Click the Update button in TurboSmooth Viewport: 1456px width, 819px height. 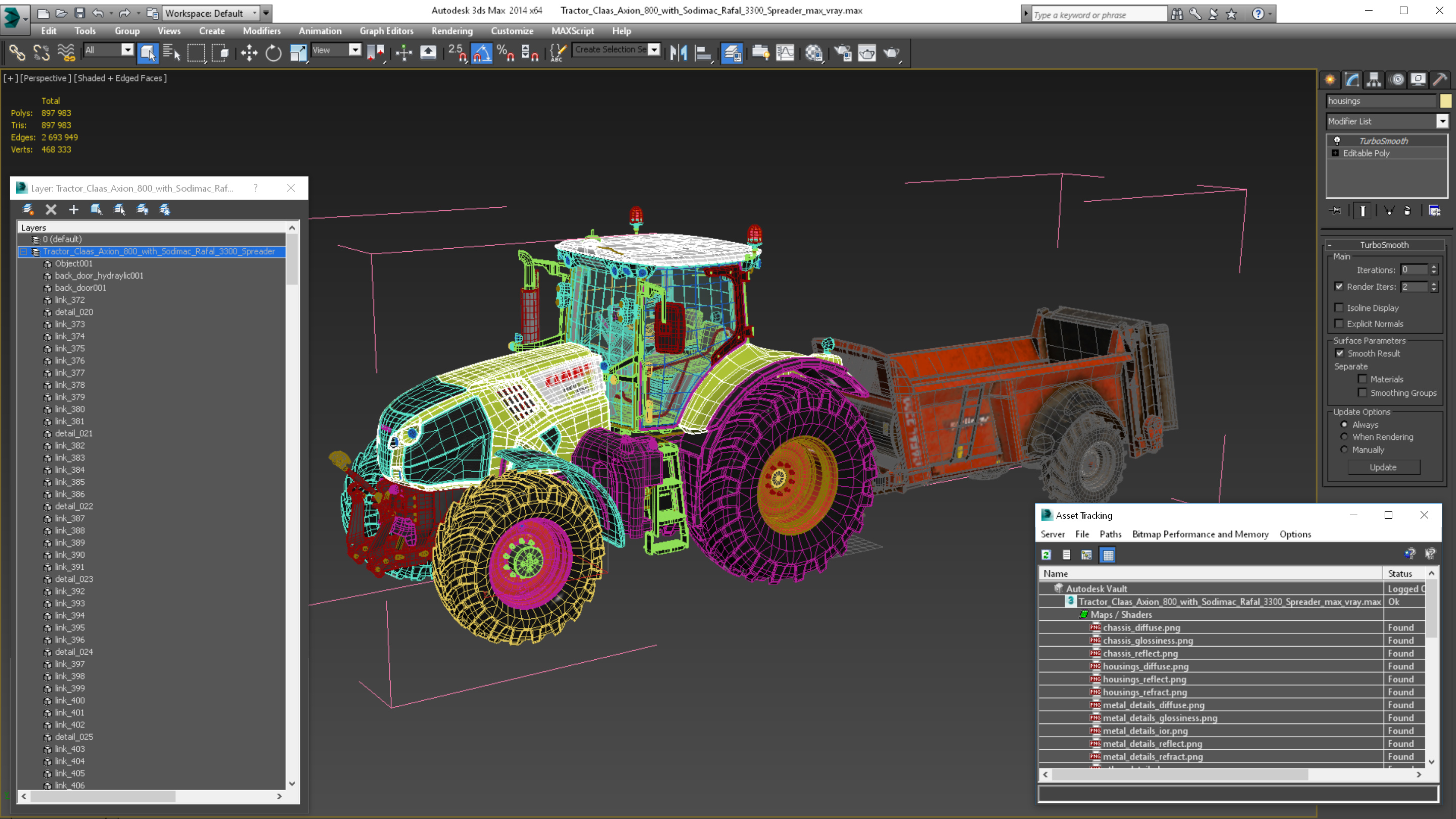click(x=1383, y=468)
